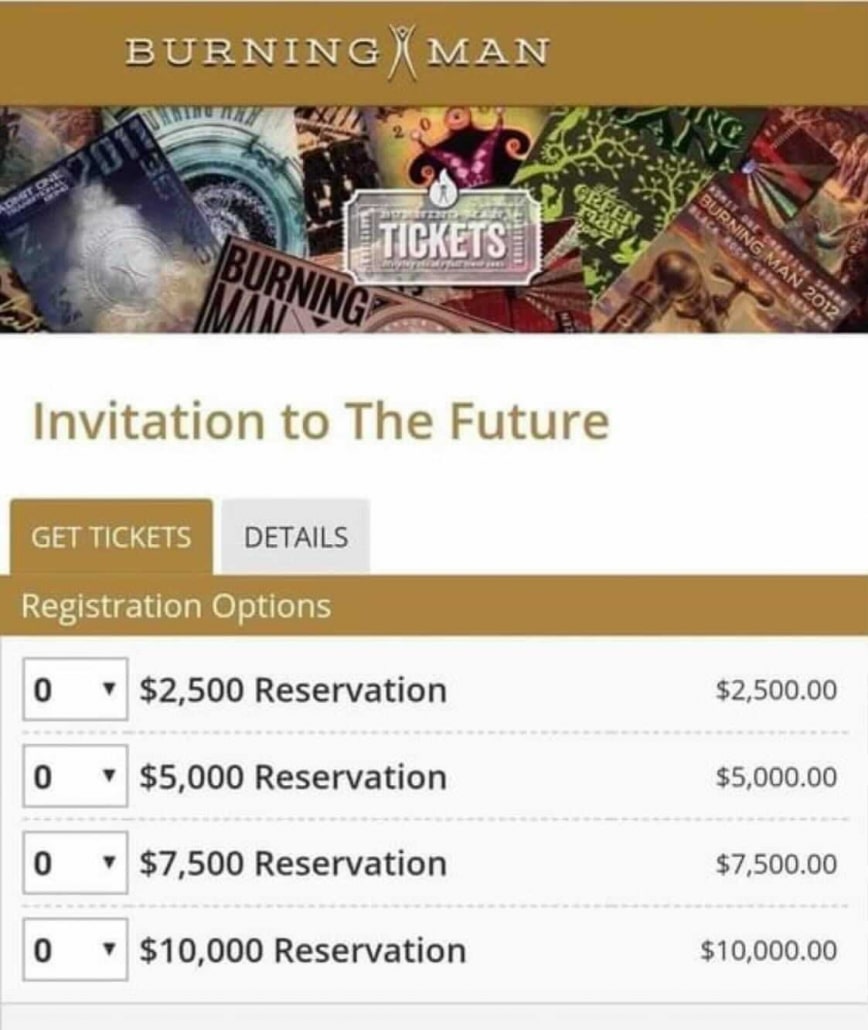Click the Registration Options header bar

[x=434, y=606]
